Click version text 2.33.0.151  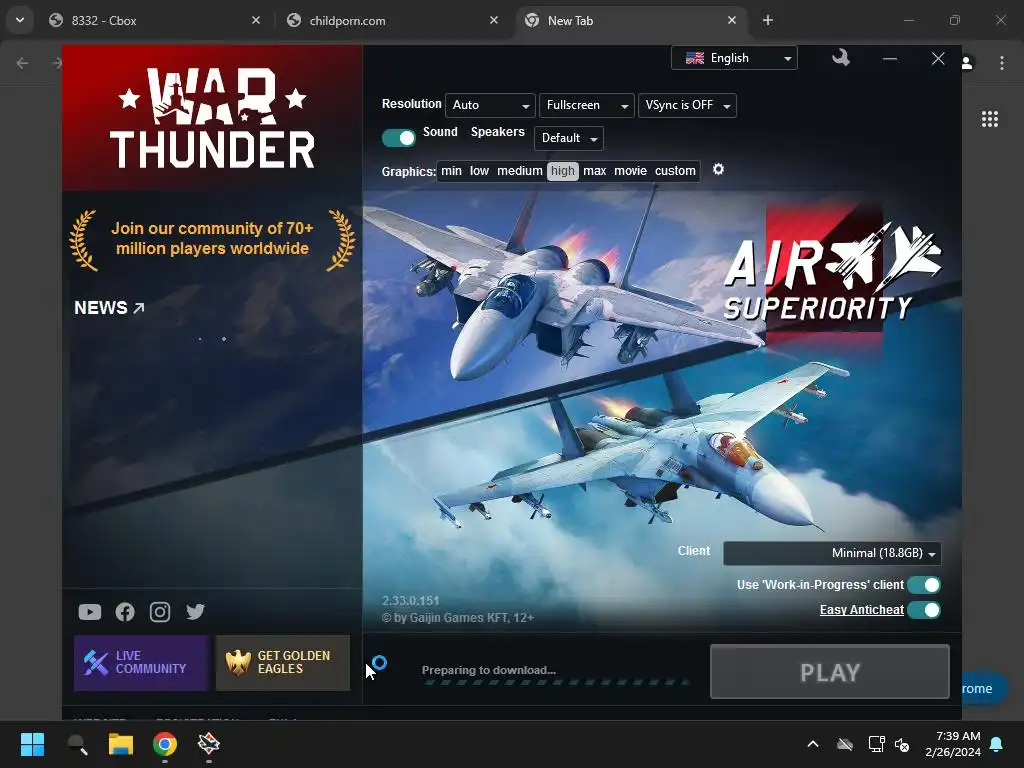411,601
